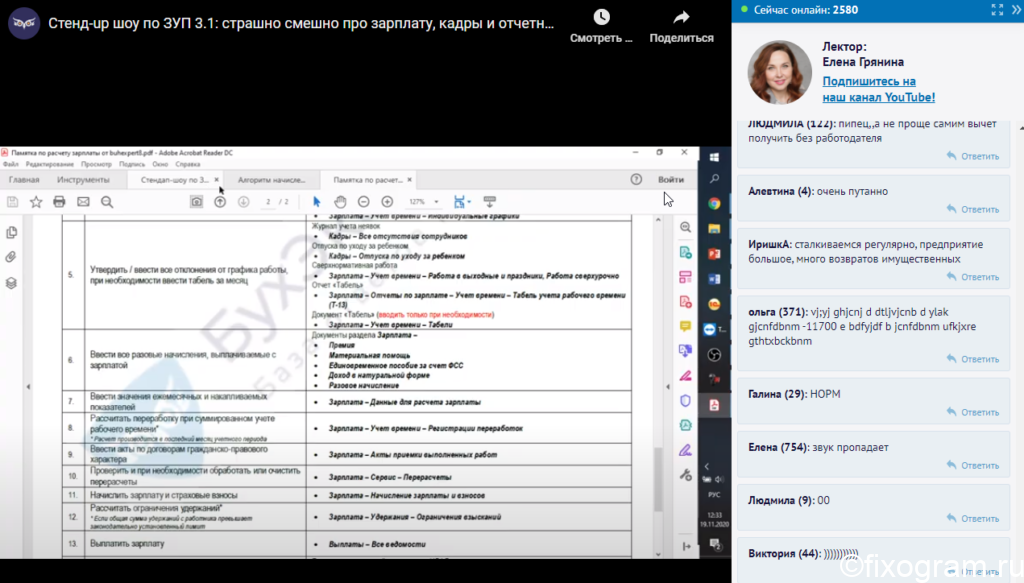Viewport: 1024px width, 583px height.
Task: Zoom in with the plus icon
Action: pyautogui.click(x=387, y=202)
